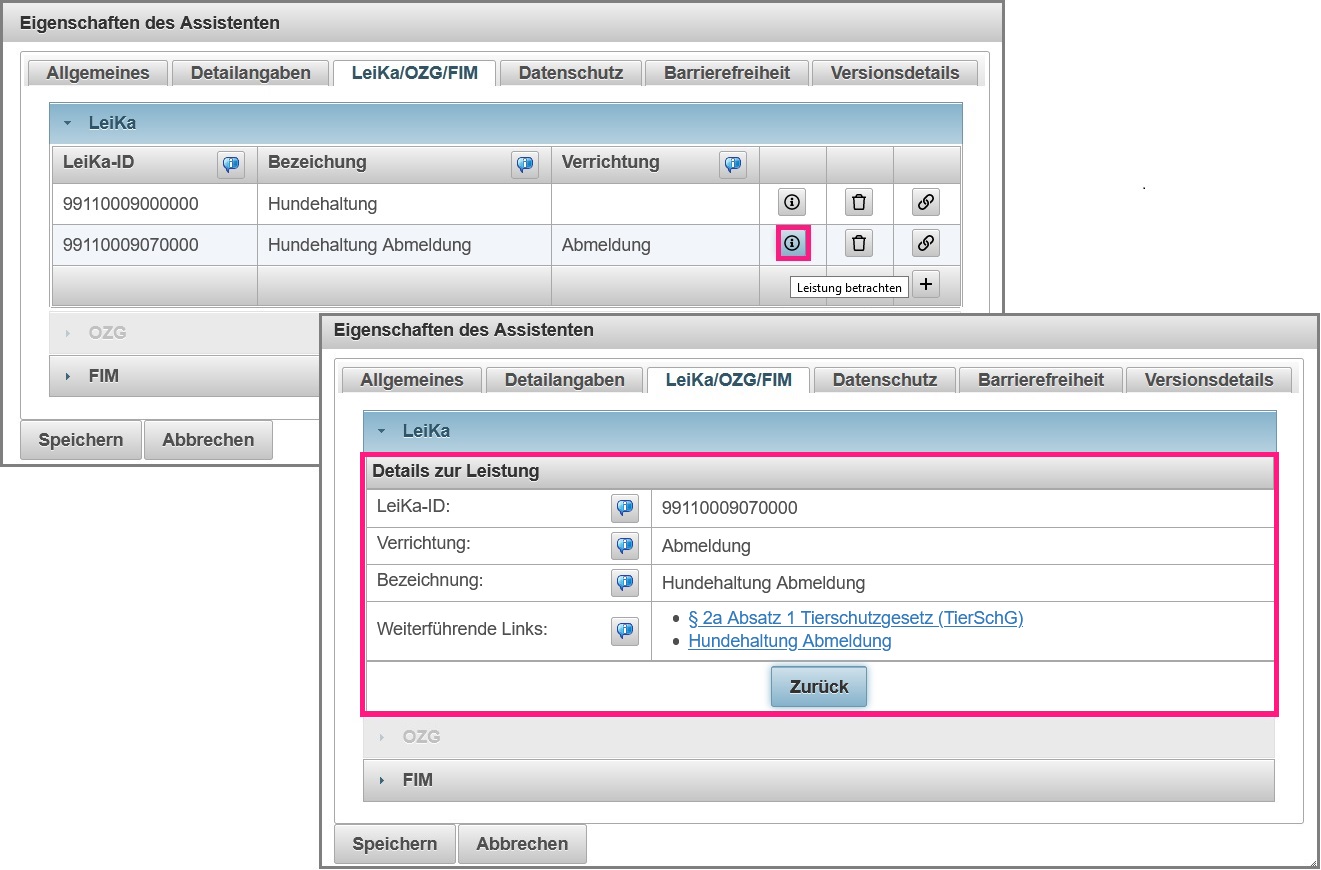Open link icon for Hundehaltung row 99110009000000
1321x870 pixels.
coord(926,203)
